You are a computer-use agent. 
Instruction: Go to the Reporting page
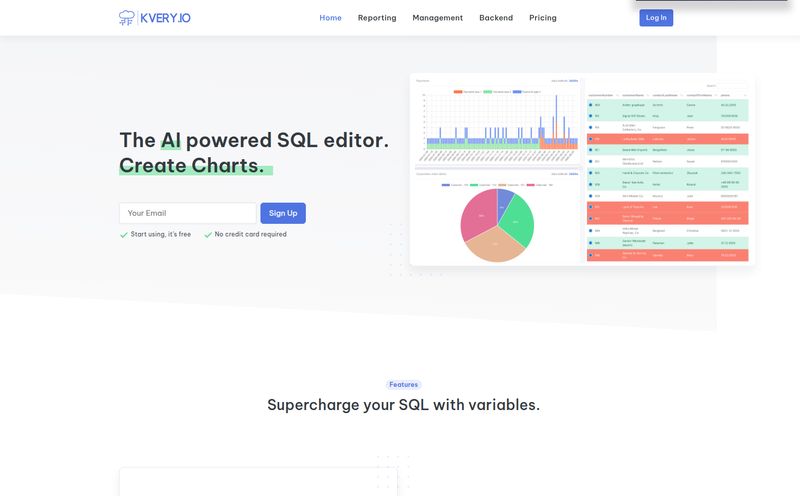pos(377,18)
